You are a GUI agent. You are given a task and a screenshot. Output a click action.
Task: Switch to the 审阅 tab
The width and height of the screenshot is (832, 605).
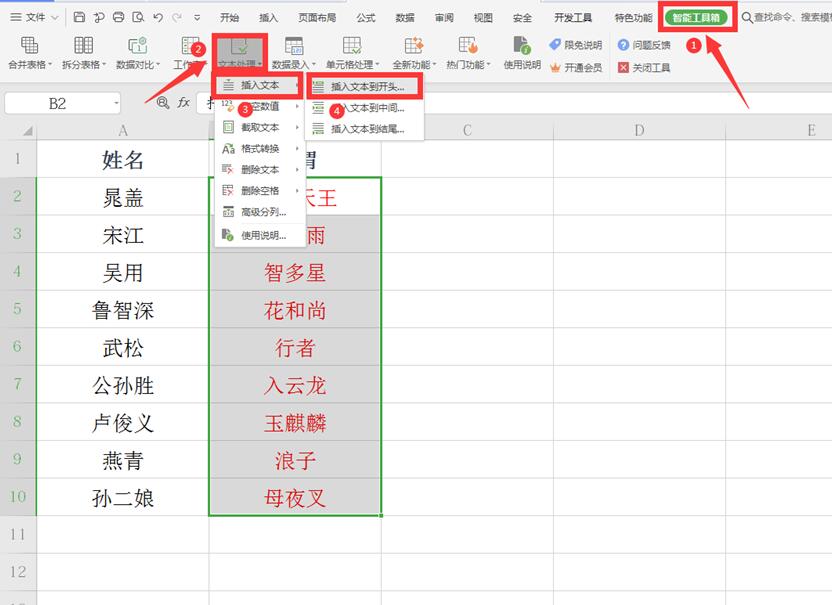444,18
